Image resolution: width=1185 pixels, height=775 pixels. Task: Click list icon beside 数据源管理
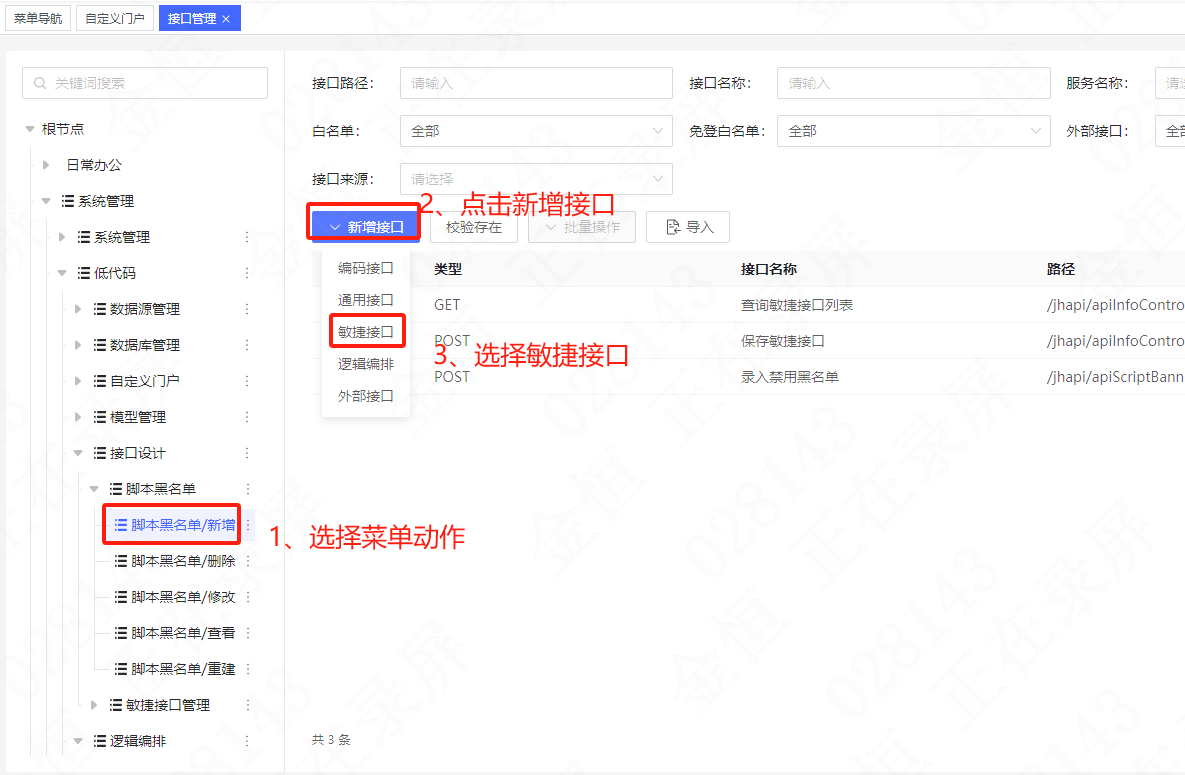coord(99,309)
